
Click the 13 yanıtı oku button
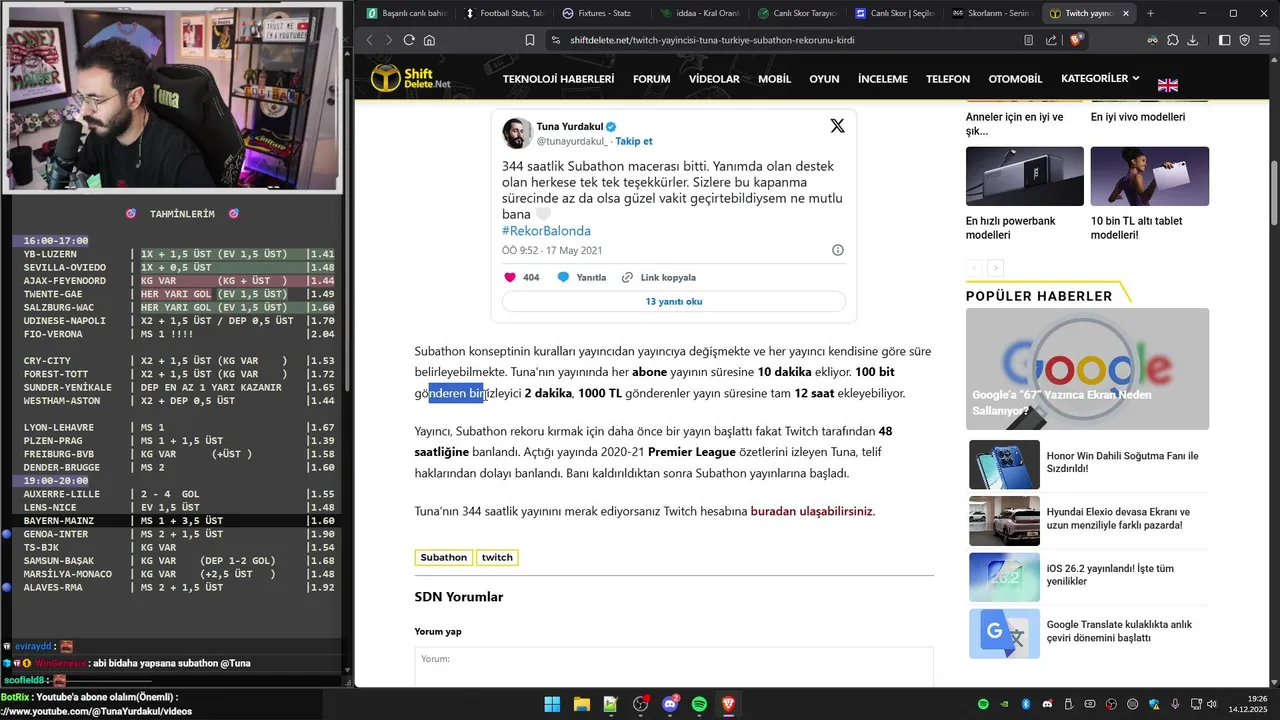[x=673, y=301]
